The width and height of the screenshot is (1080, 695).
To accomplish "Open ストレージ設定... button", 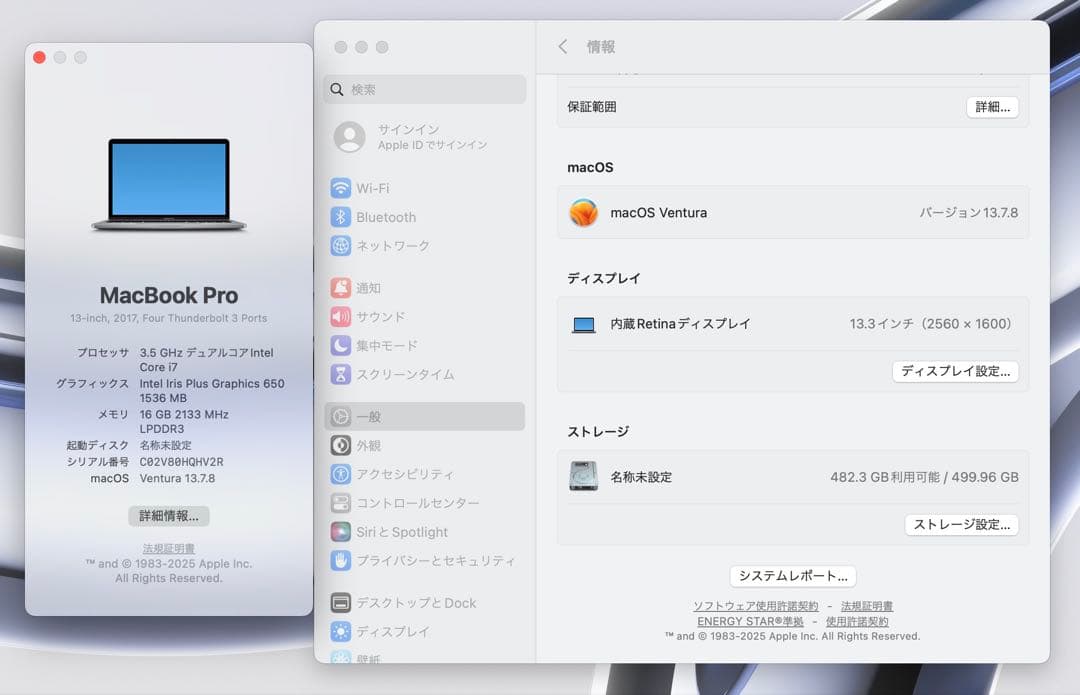I will (962, 525).
